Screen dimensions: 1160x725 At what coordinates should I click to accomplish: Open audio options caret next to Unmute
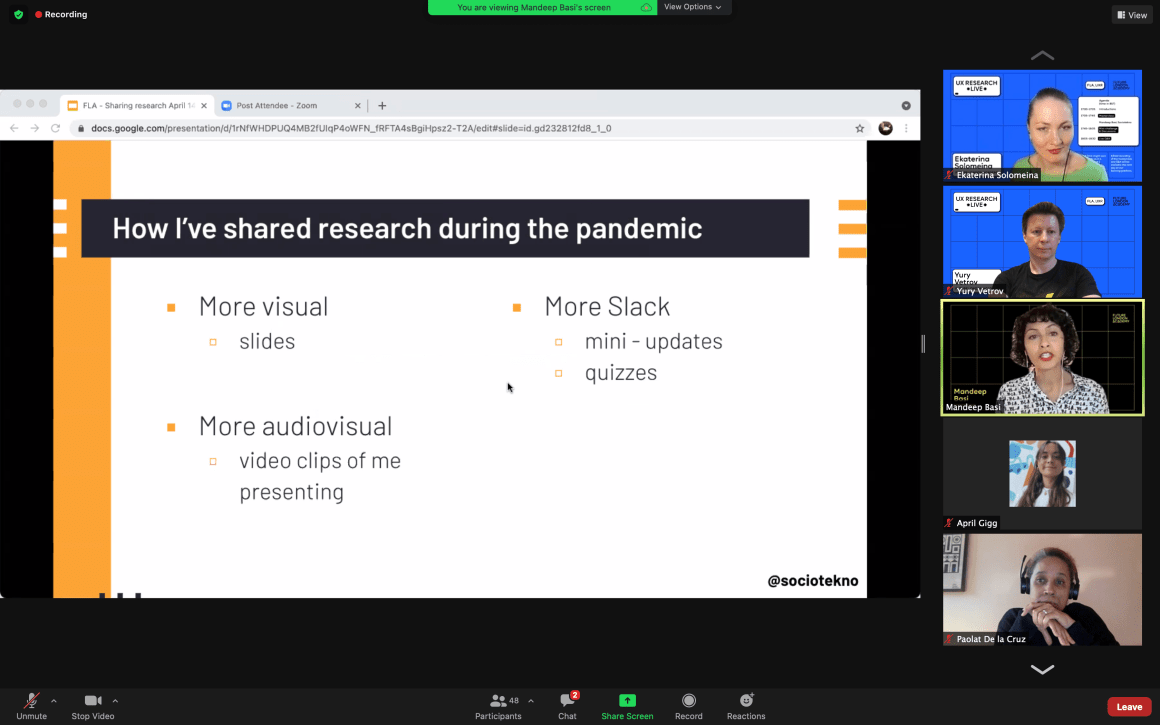[x=54, y=701]
